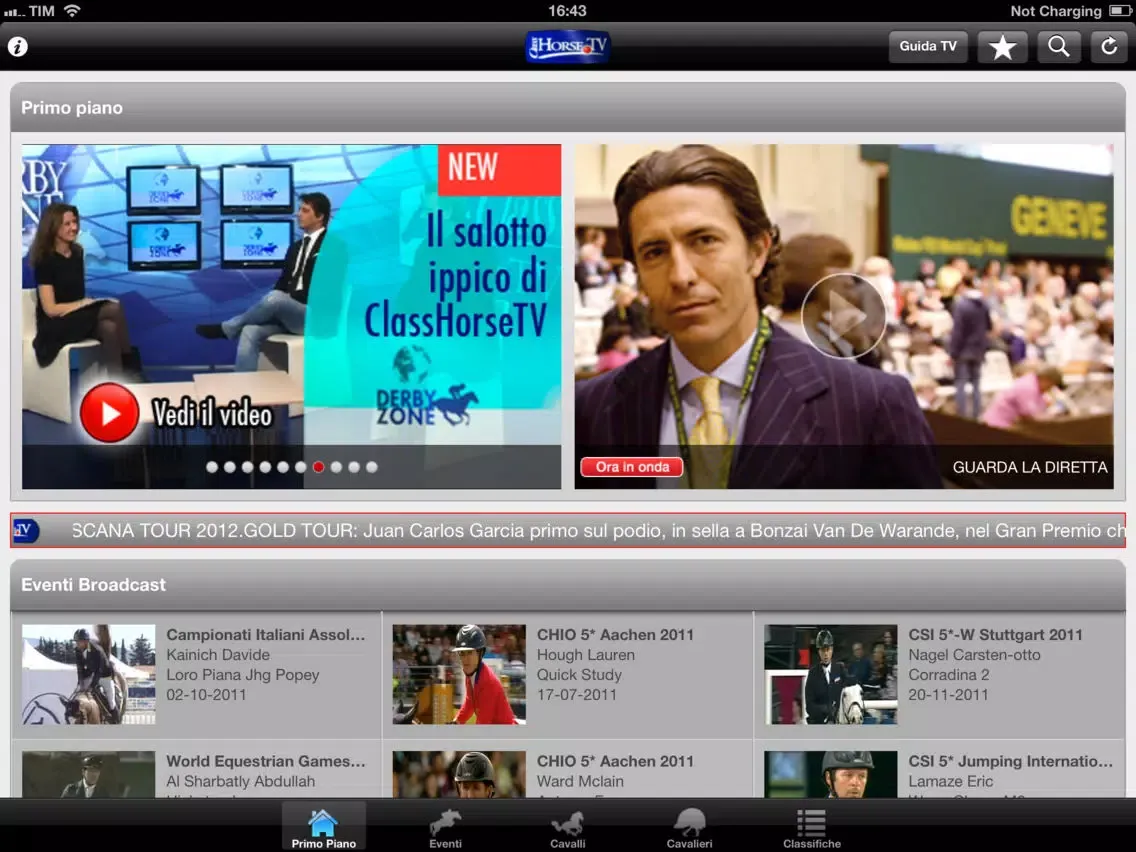
Task: Select the third carousel page dot
Action: point(247,467)
